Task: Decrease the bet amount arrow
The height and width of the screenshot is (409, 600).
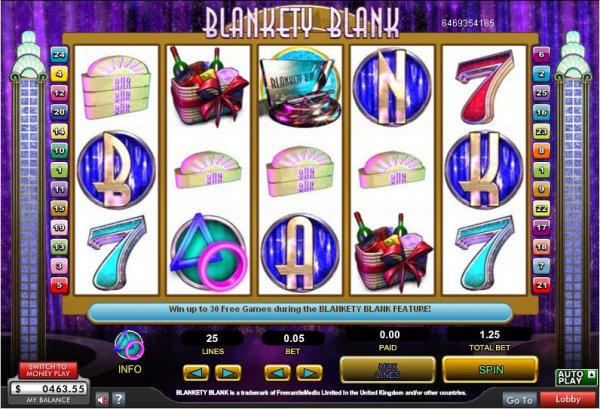Action: point(277,373)
